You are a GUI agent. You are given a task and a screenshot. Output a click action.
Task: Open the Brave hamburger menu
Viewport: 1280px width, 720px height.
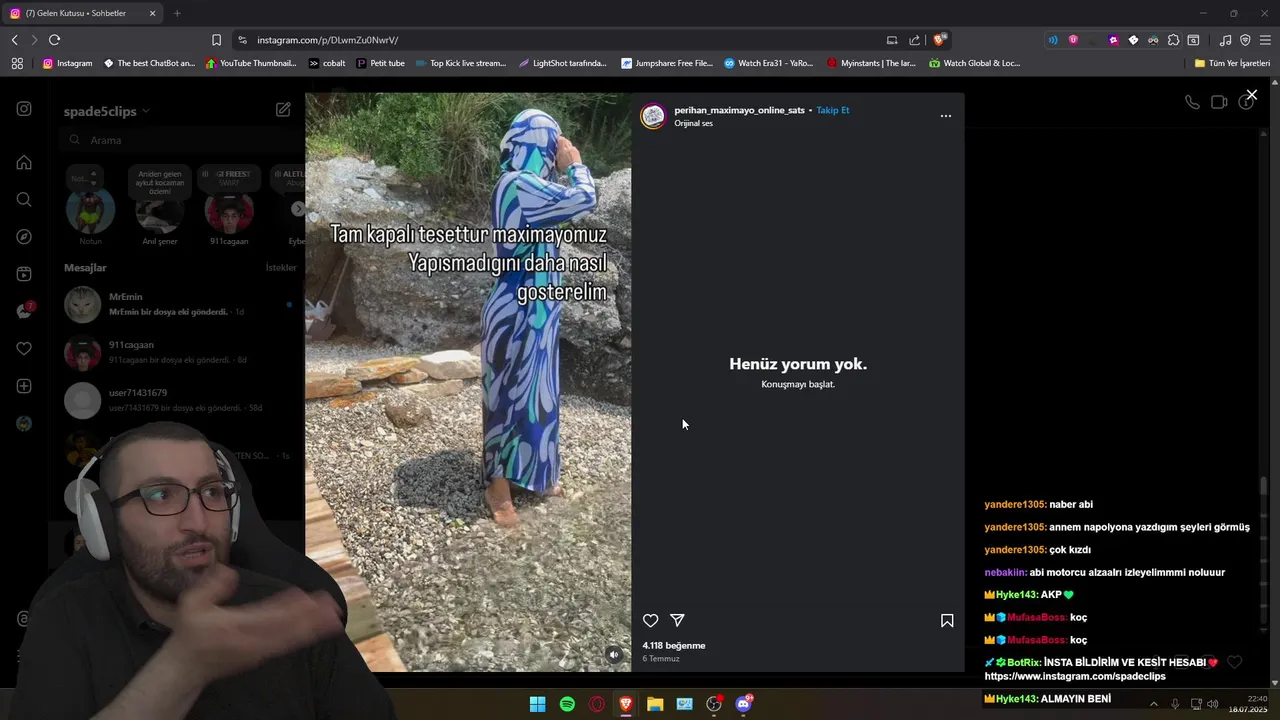pyautogui.click(x=1265, y=40)
